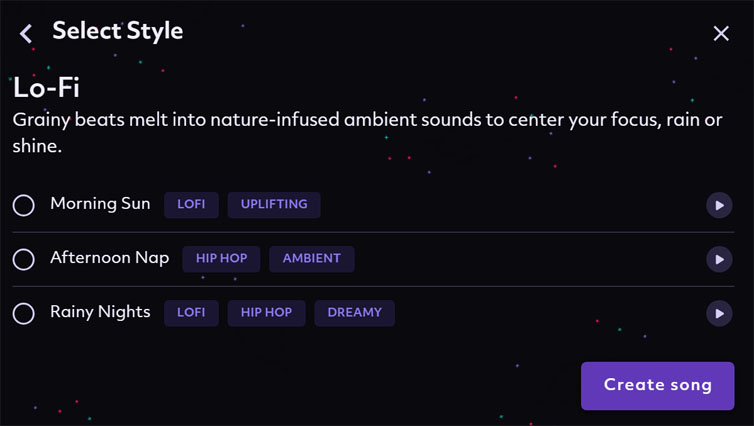Play the Rainy Nights sample
This screenshot has width=754, height=426.
tap(719, 313)
